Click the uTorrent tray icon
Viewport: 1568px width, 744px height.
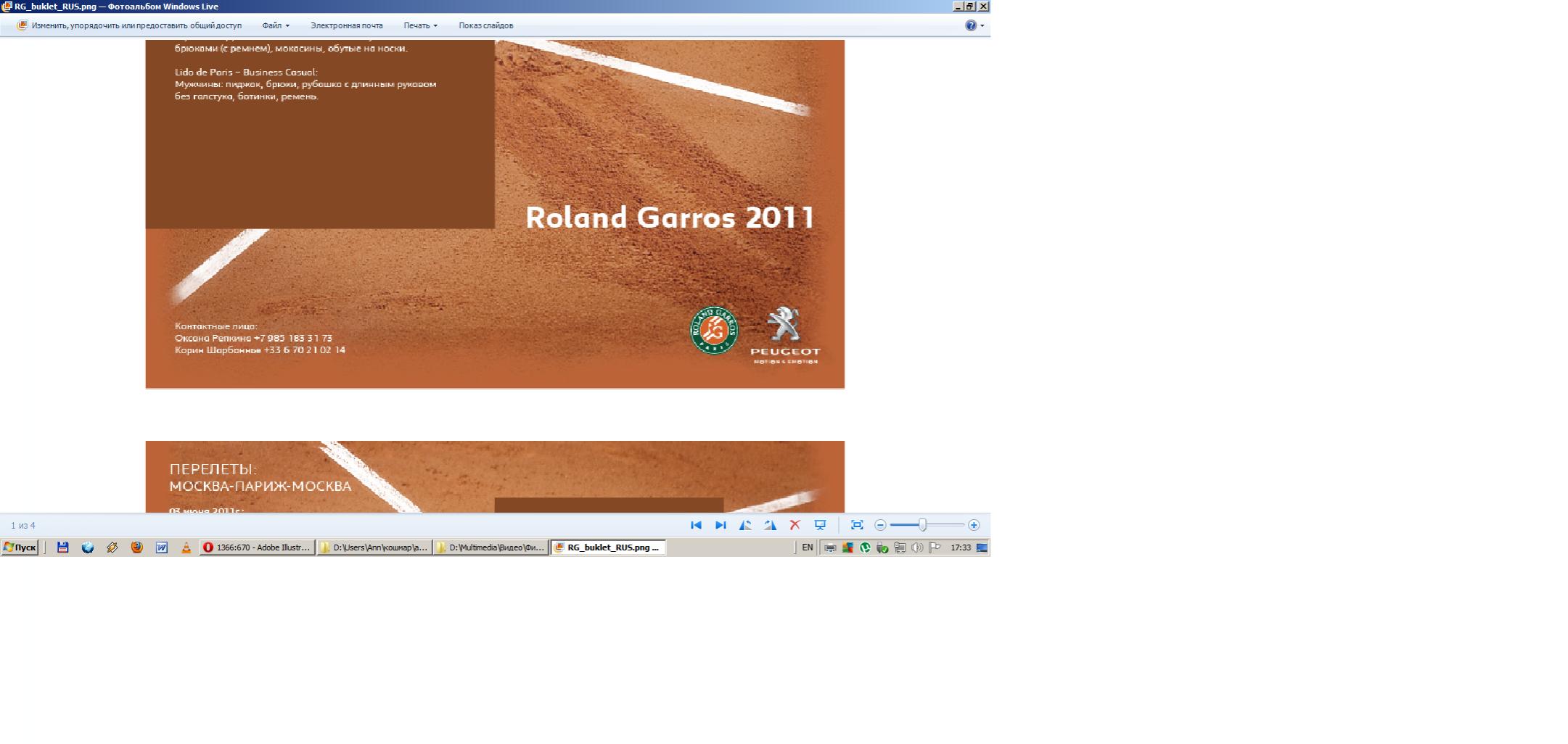[865, 547]
